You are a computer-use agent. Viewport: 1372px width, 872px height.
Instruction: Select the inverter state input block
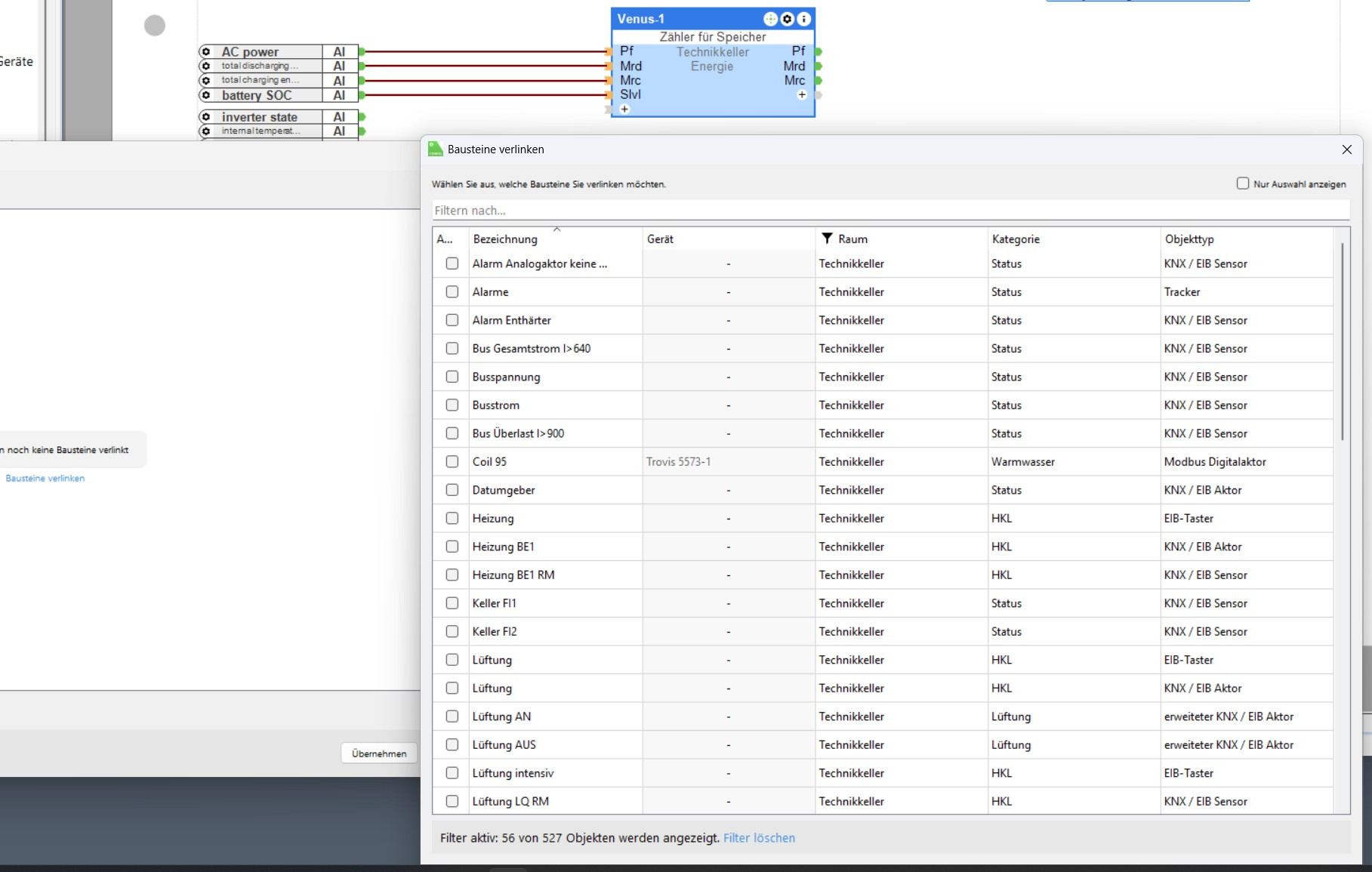[x=278, y=117]
